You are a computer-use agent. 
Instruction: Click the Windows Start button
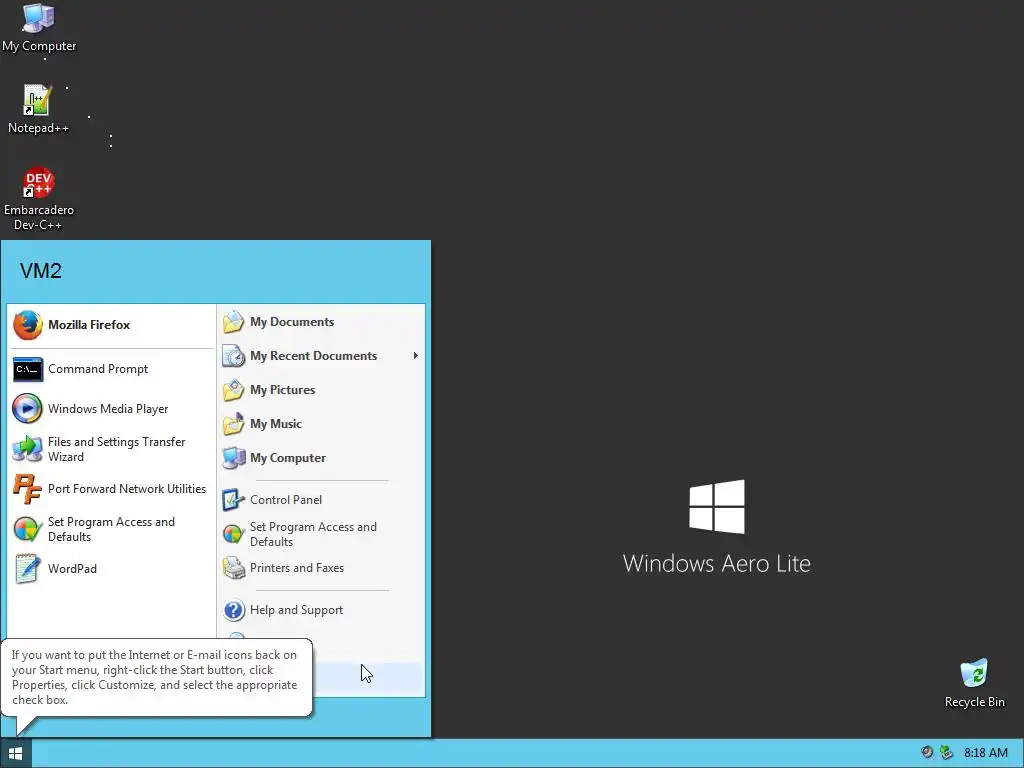[x=16, y=753]
